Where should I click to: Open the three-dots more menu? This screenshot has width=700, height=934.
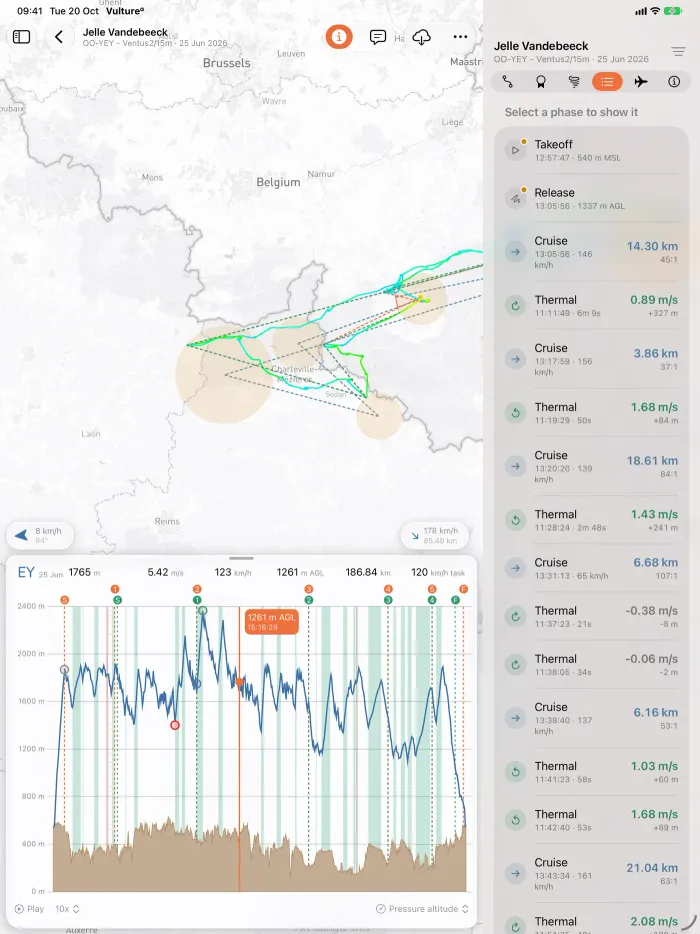(x=460, y=37)
